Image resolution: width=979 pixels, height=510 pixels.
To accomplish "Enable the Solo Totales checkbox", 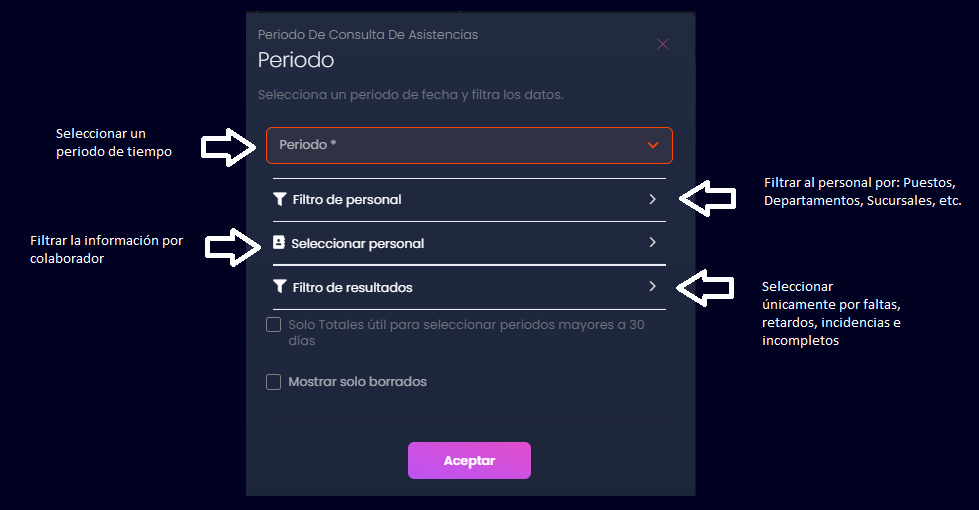I will (x=274, y=325).
